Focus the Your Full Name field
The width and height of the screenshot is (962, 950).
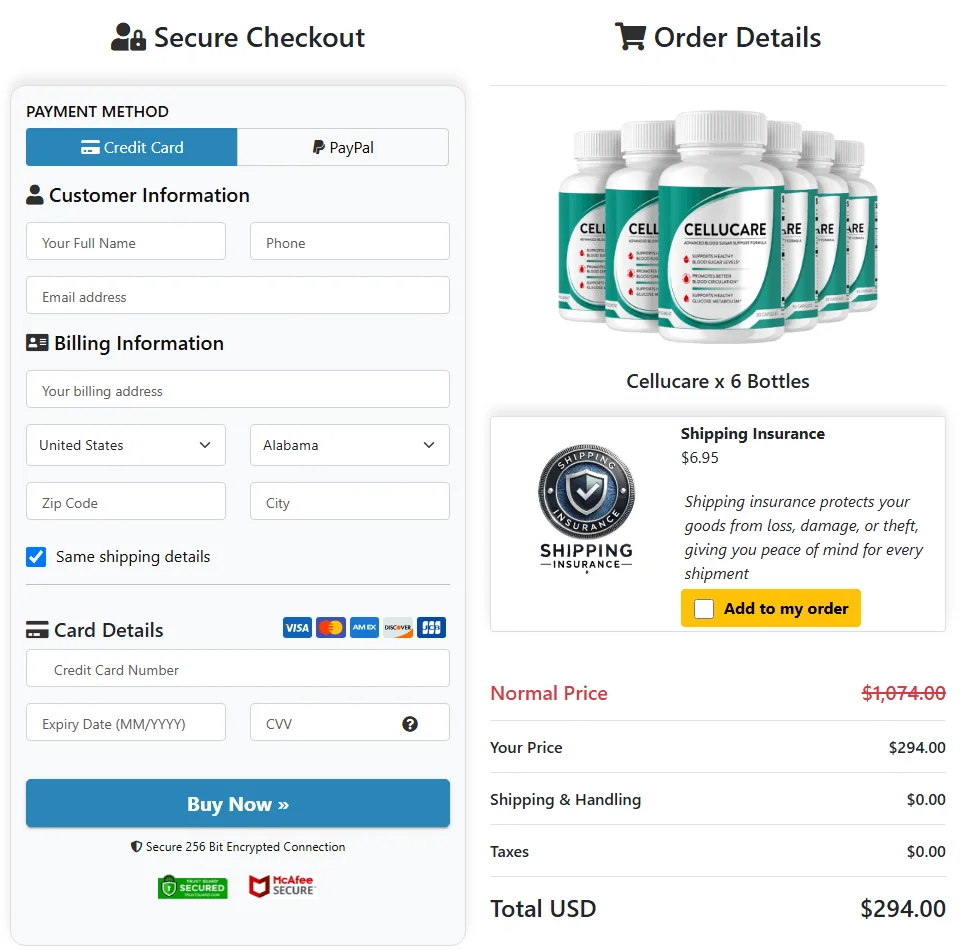(126, 242)
